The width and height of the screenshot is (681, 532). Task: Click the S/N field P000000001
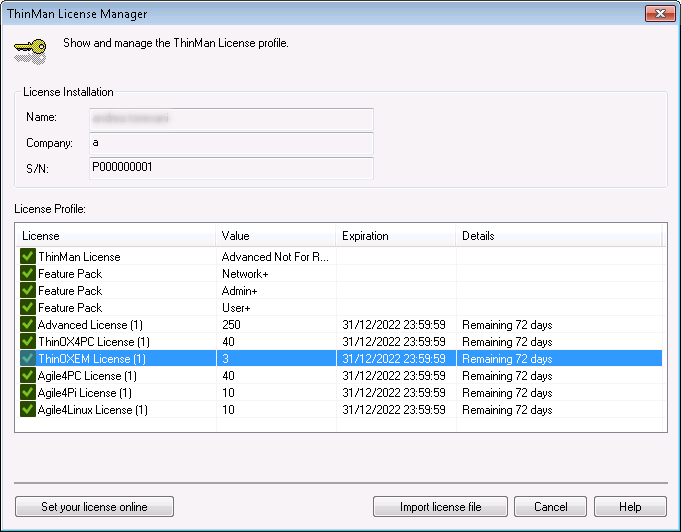231,168
